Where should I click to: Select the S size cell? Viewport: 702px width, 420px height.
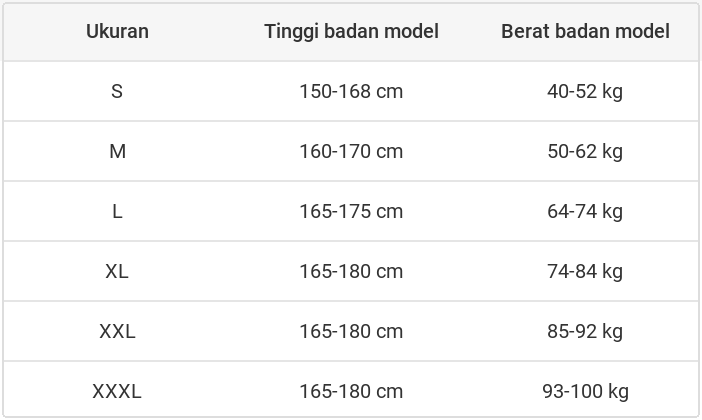pyautogui.click(x=117, y=91)
